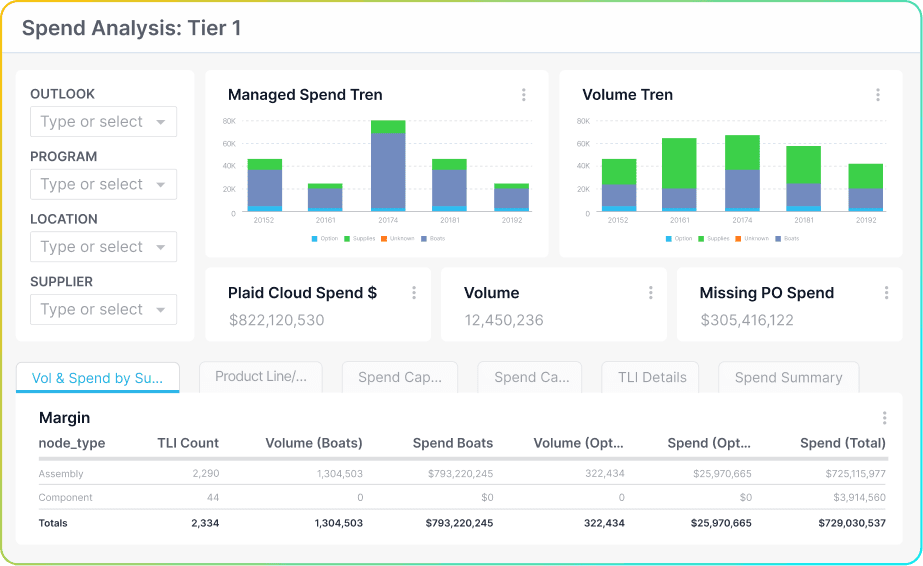Expand the PROGRAM dropdown arrow
The width and height of the screenshot is (923, 566).
click(161, 185)
